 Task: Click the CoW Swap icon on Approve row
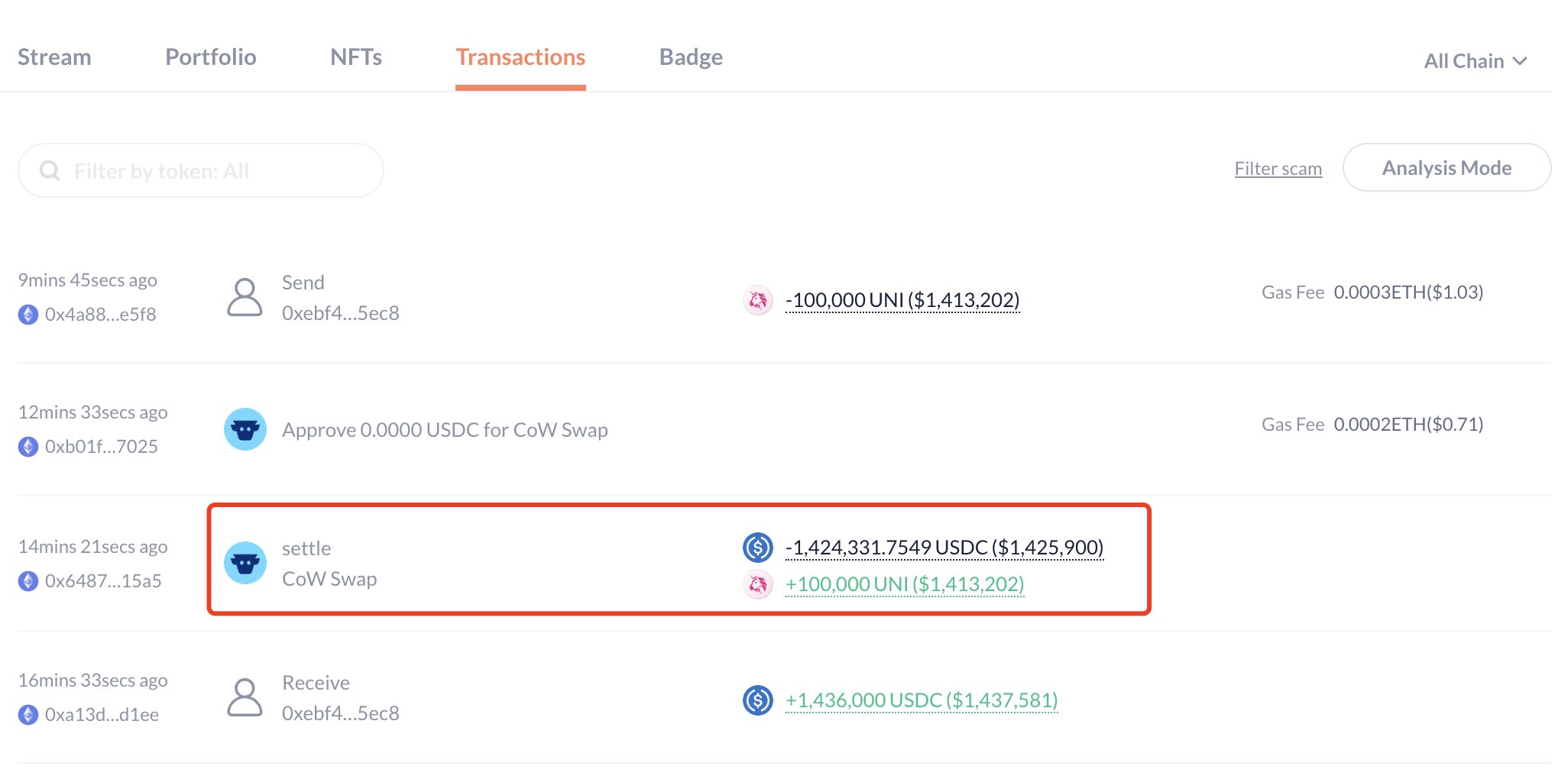(245, 429)
